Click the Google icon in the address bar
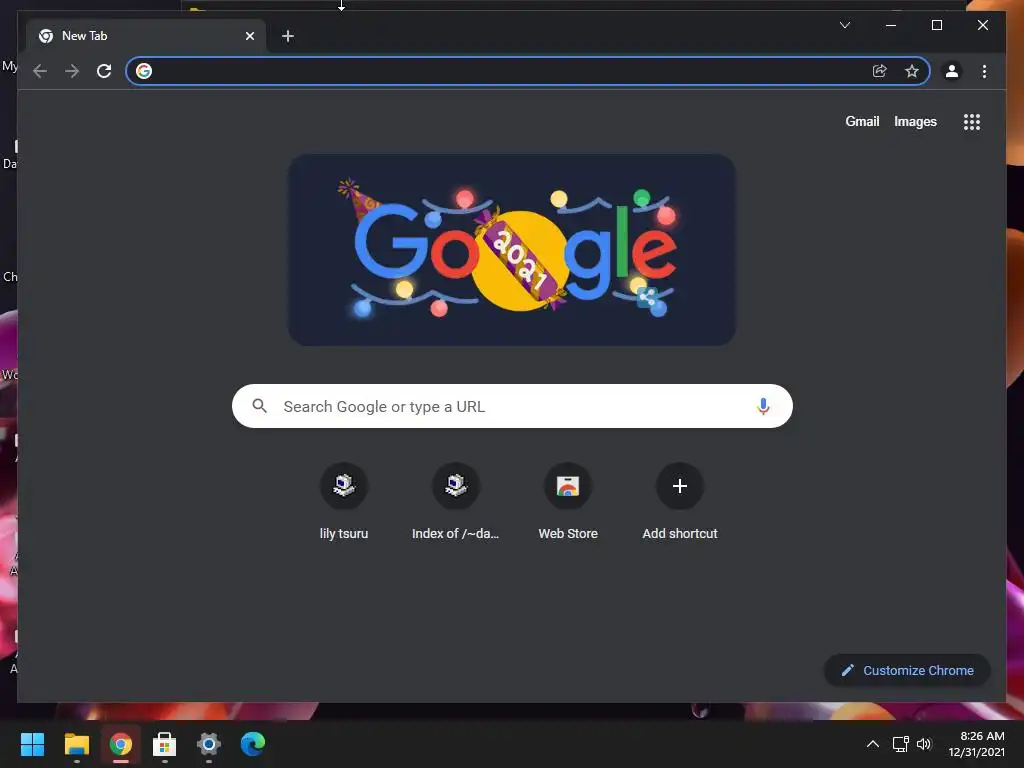This screenshot has height=768, width=1024. pos(144,71)
